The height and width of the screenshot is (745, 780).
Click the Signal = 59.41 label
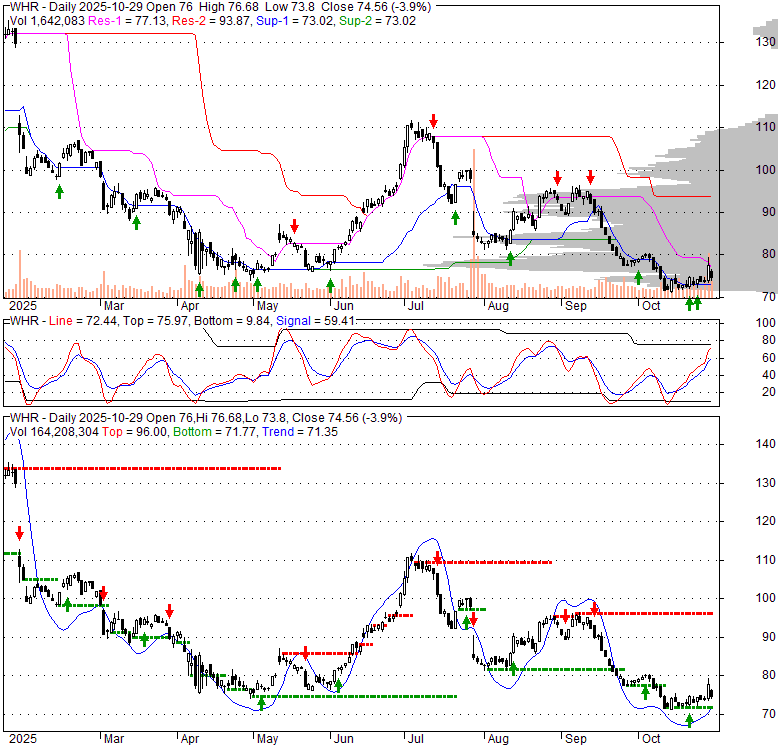(315, 321)
